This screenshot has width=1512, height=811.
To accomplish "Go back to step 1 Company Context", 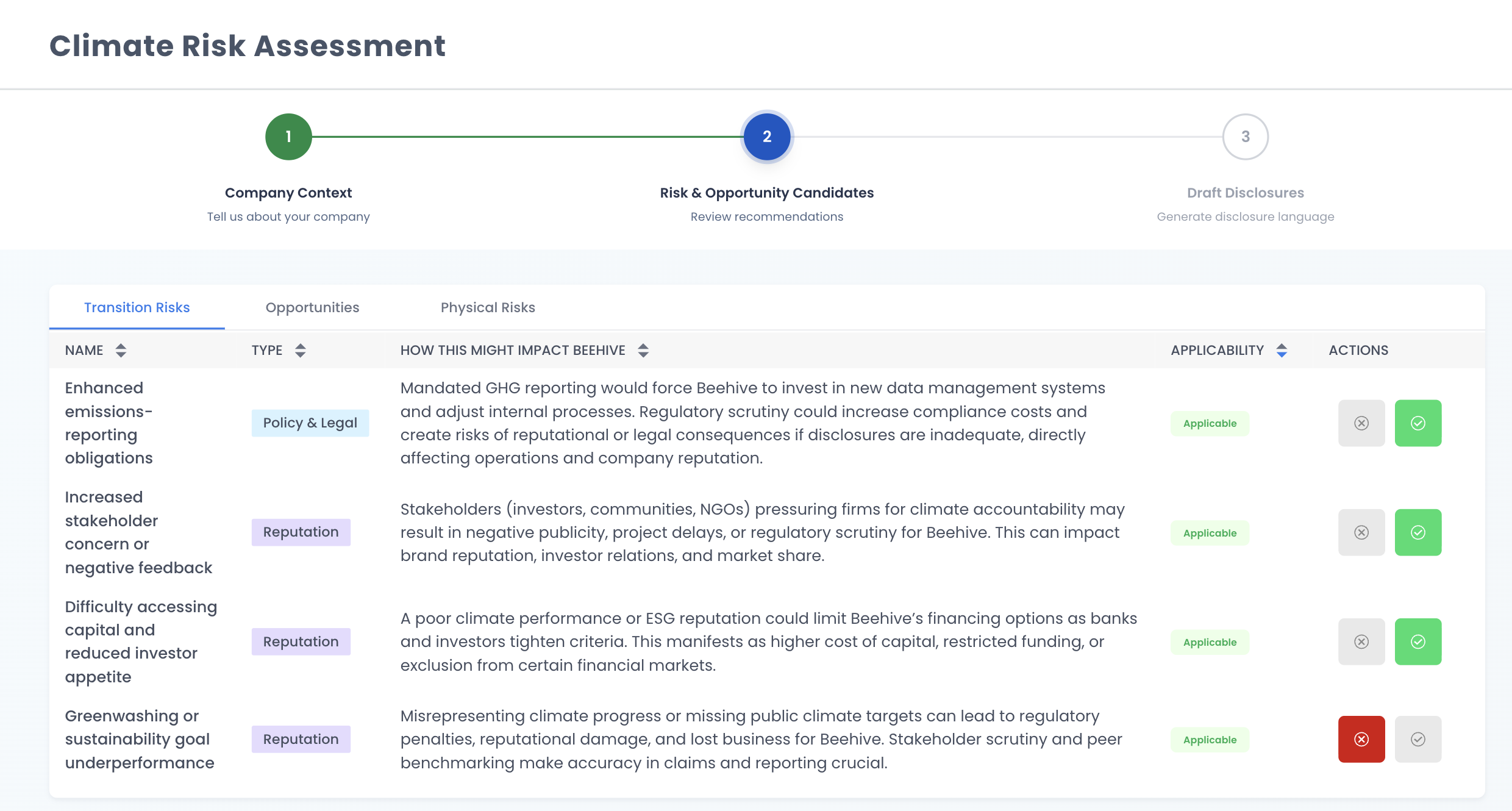I will point(288,137).
